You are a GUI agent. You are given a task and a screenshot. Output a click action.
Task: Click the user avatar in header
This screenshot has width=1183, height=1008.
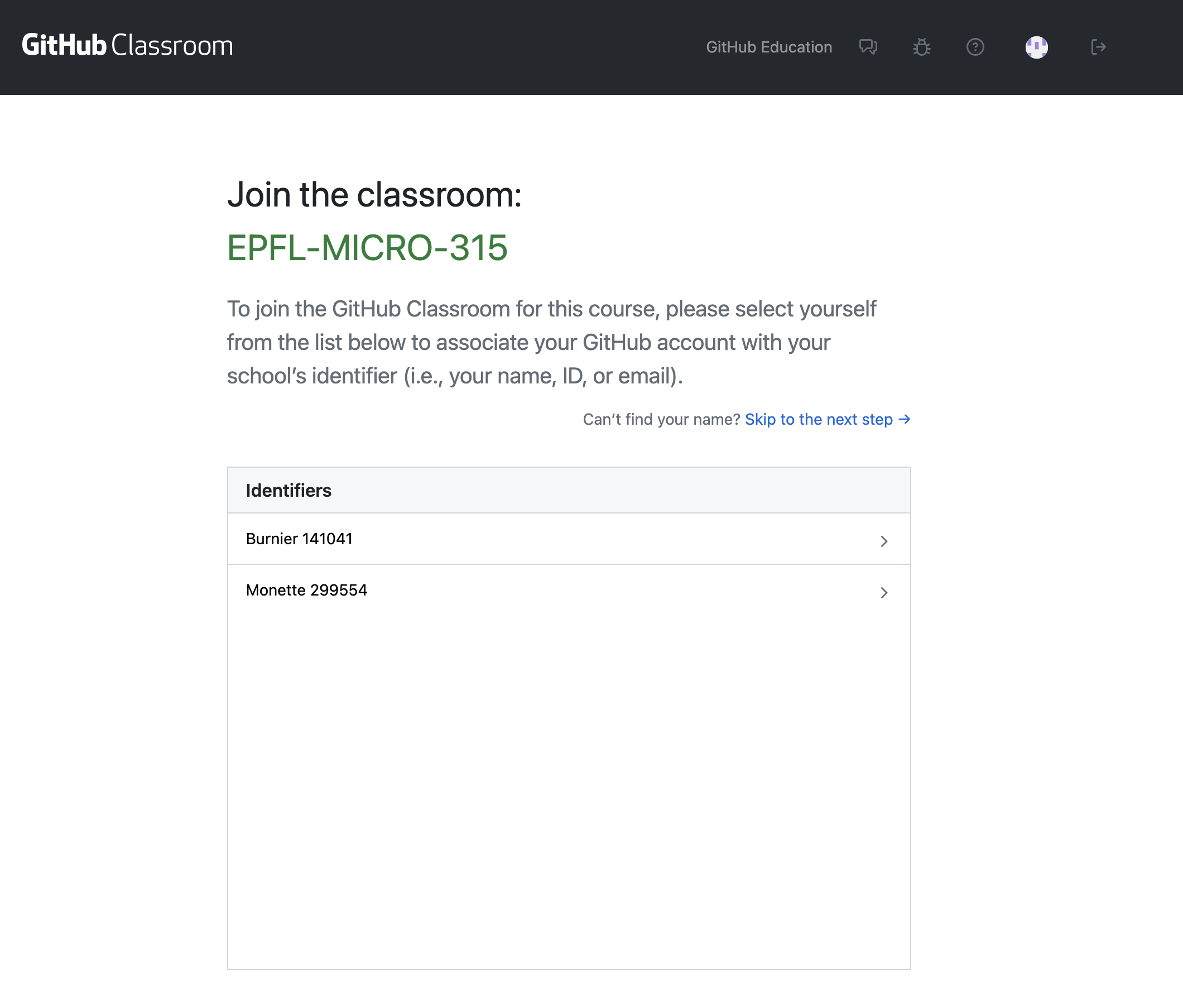click(x=1036, y=47)
